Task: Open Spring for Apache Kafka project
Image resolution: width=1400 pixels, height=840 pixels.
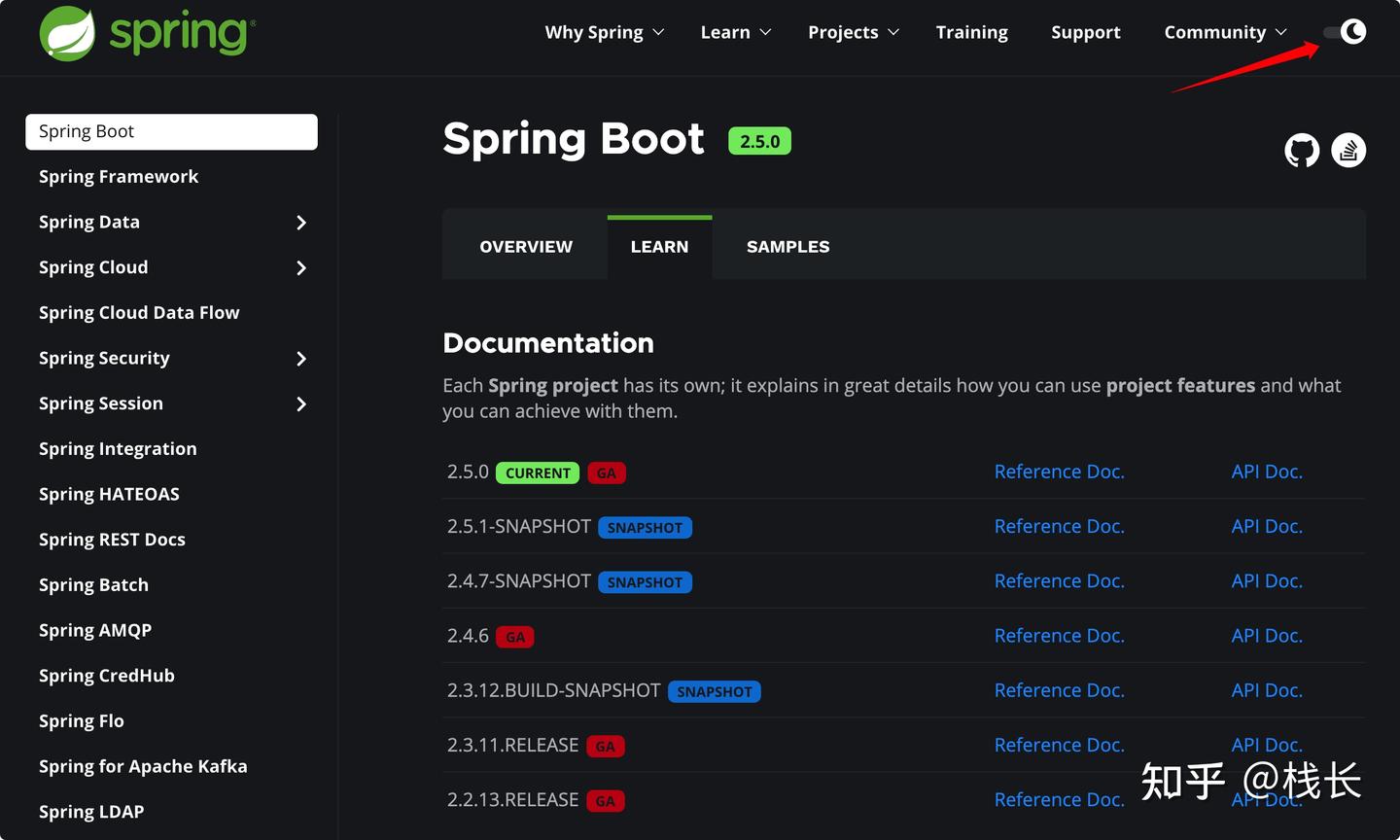Action: [143, 766]
